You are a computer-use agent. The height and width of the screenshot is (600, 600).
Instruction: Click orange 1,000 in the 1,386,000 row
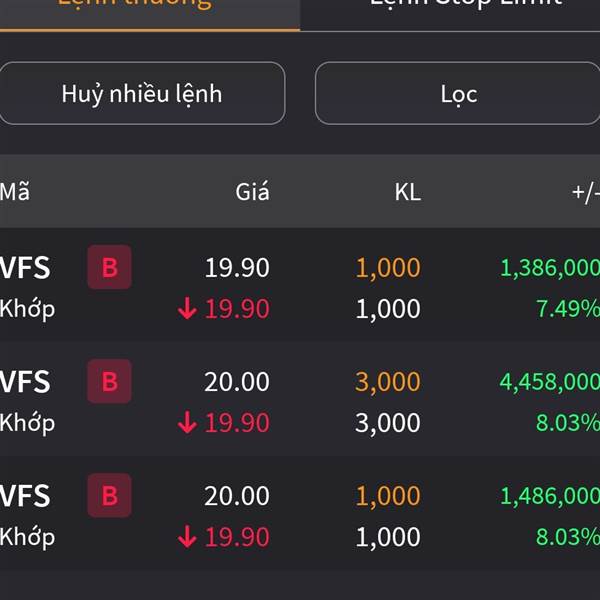click(x=388, y=267)
